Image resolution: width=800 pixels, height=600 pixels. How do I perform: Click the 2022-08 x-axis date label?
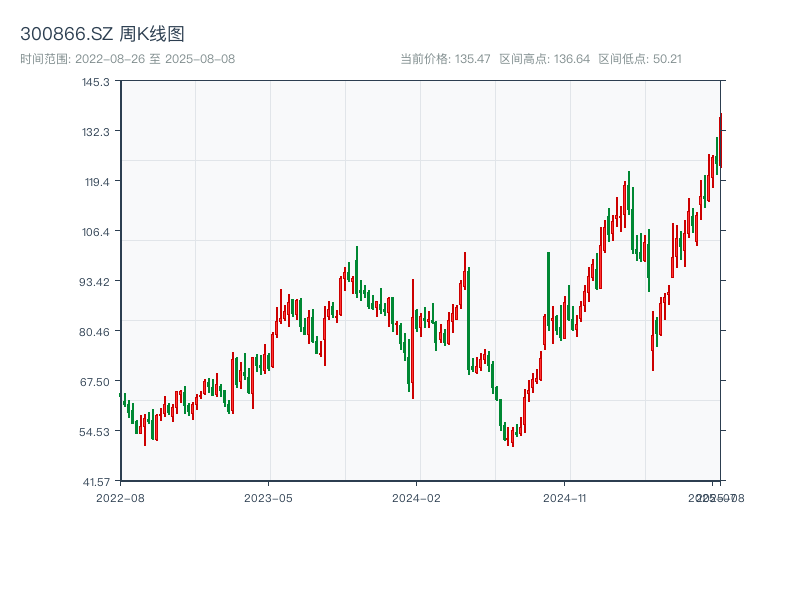pos(120,497)
